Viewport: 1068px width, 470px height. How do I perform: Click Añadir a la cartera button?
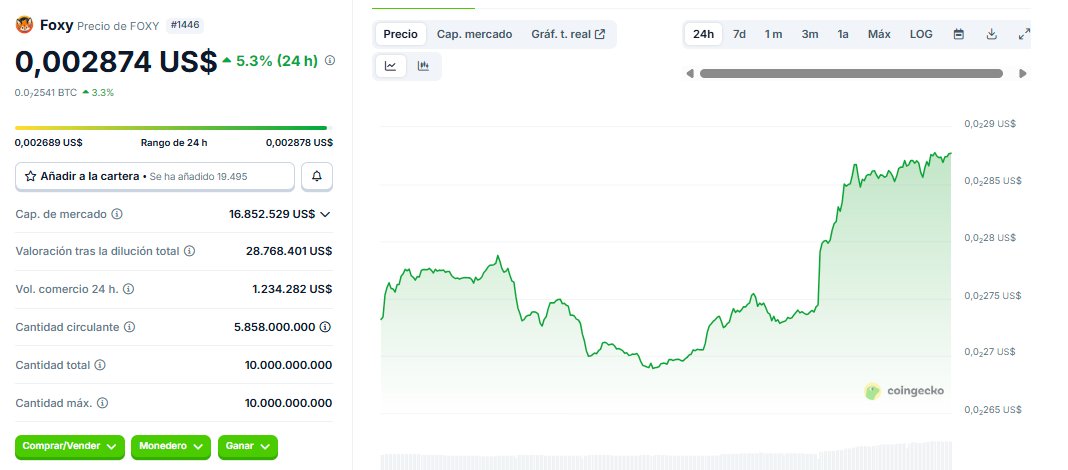click(x=155, y=176)
